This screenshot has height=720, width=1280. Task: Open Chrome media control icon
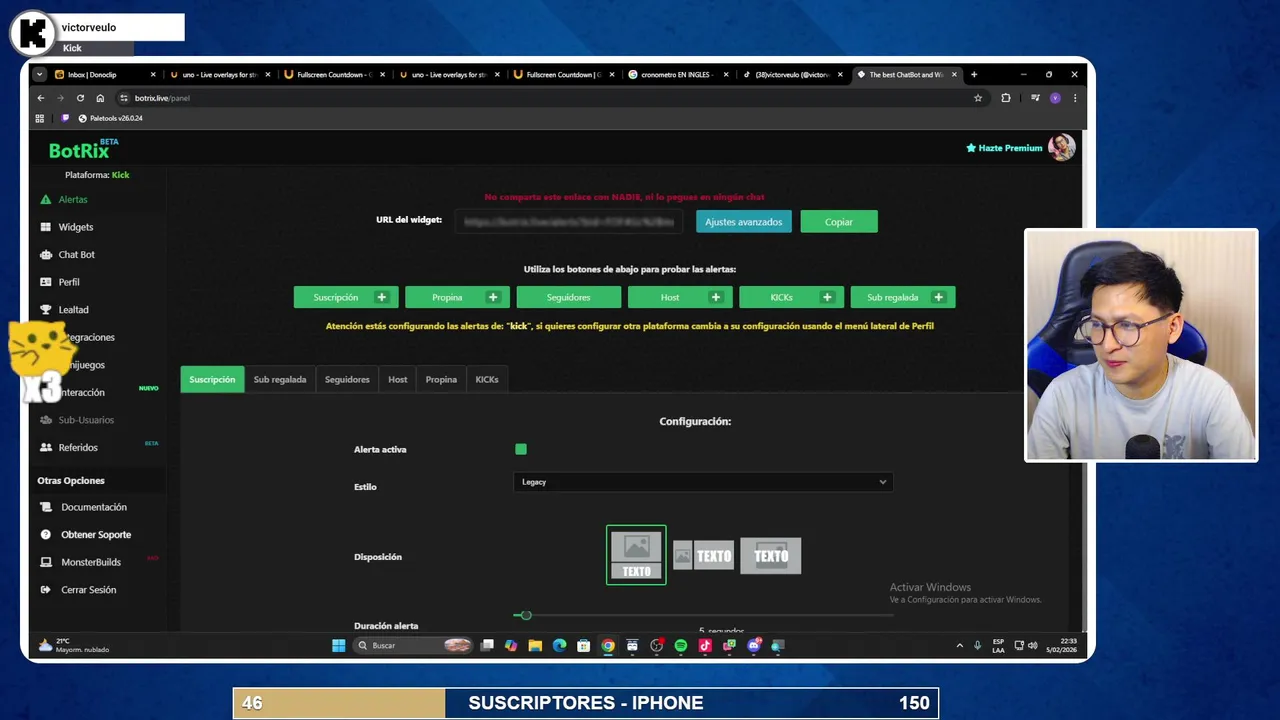(x=1035, y=98)
